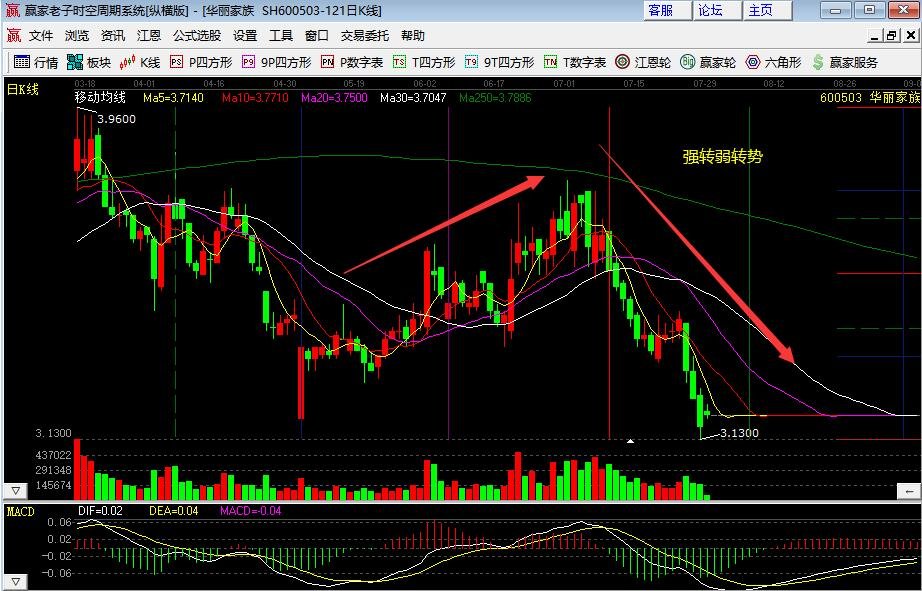
Task: Open the 窗口 menu
Action: (317, 36)
